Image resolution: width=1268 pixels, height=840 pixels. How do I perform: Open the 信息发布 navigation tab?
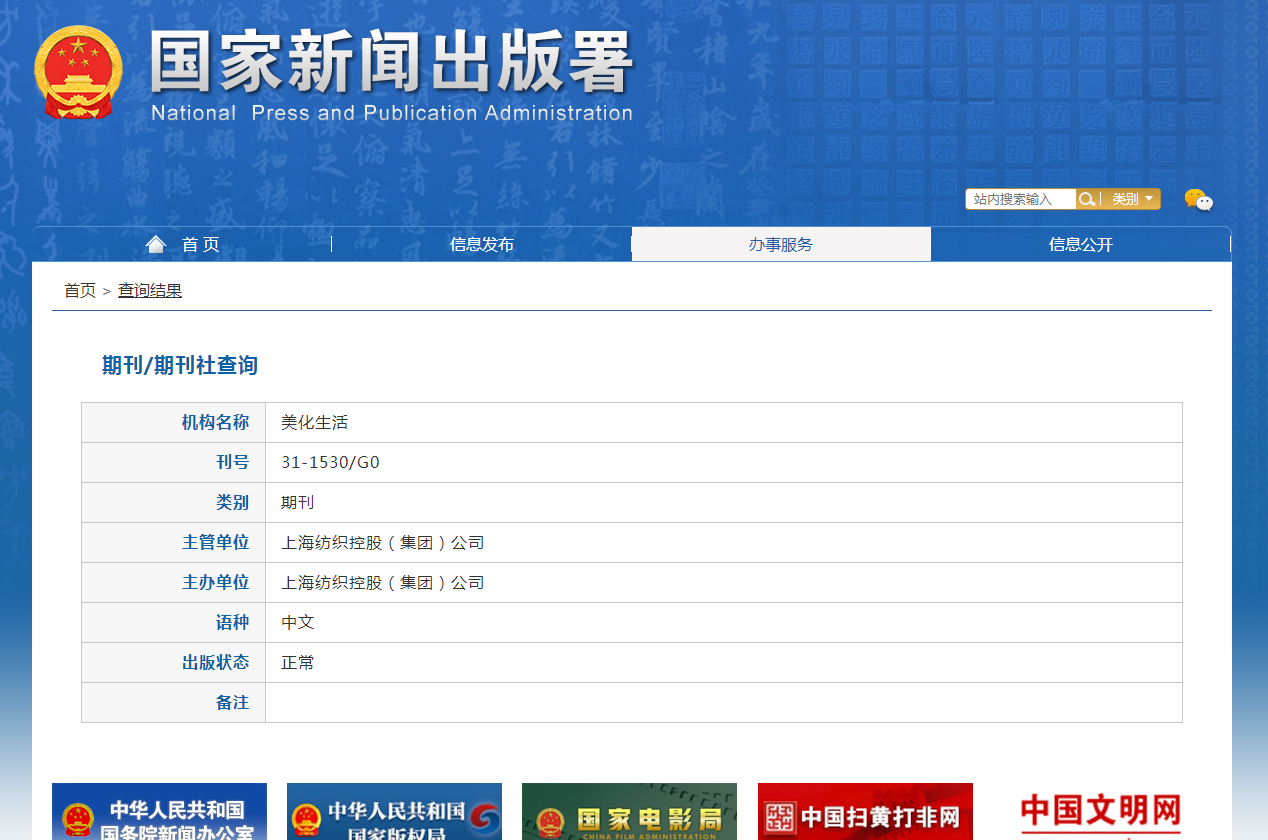click(x=481, y=245)
